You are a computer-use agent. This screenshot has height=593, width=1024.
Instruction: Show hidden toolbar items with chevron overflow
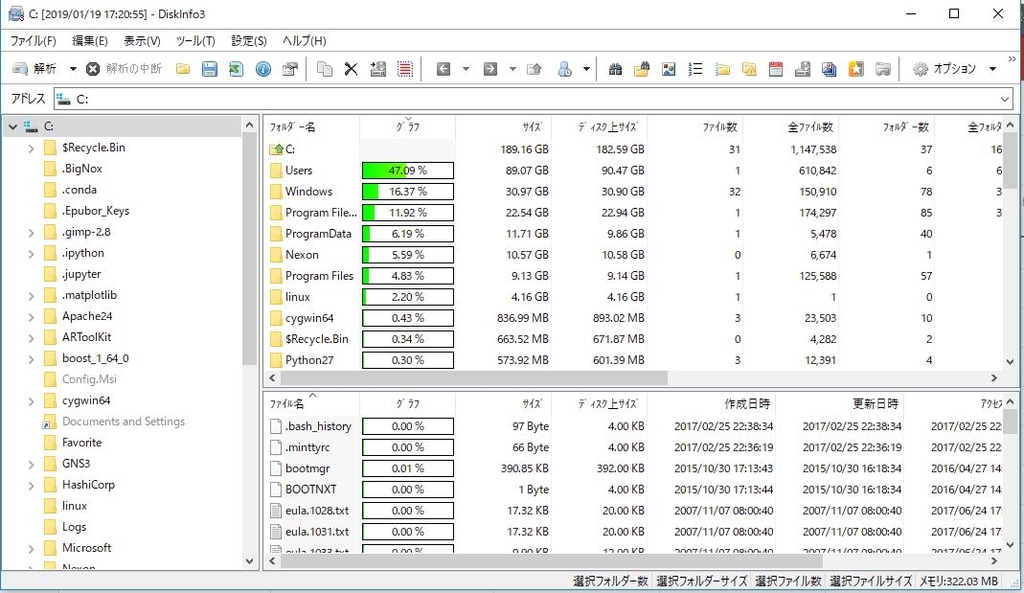pyautogui.click(x=1012, y=59)
